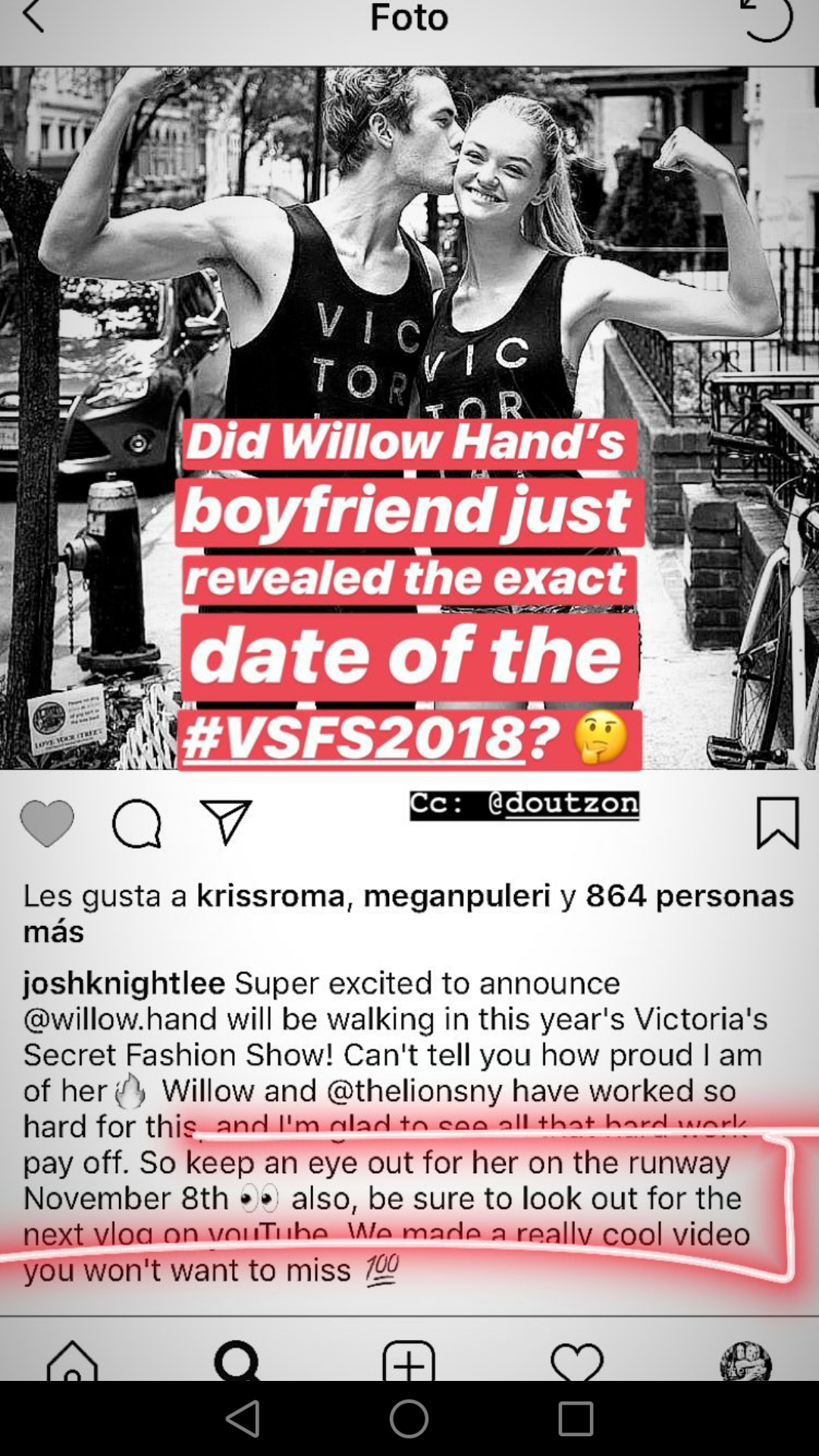This screenshot has width=819, height=1456.
Task: Tap the post photo of the couple
Action: tap(409, 418)
